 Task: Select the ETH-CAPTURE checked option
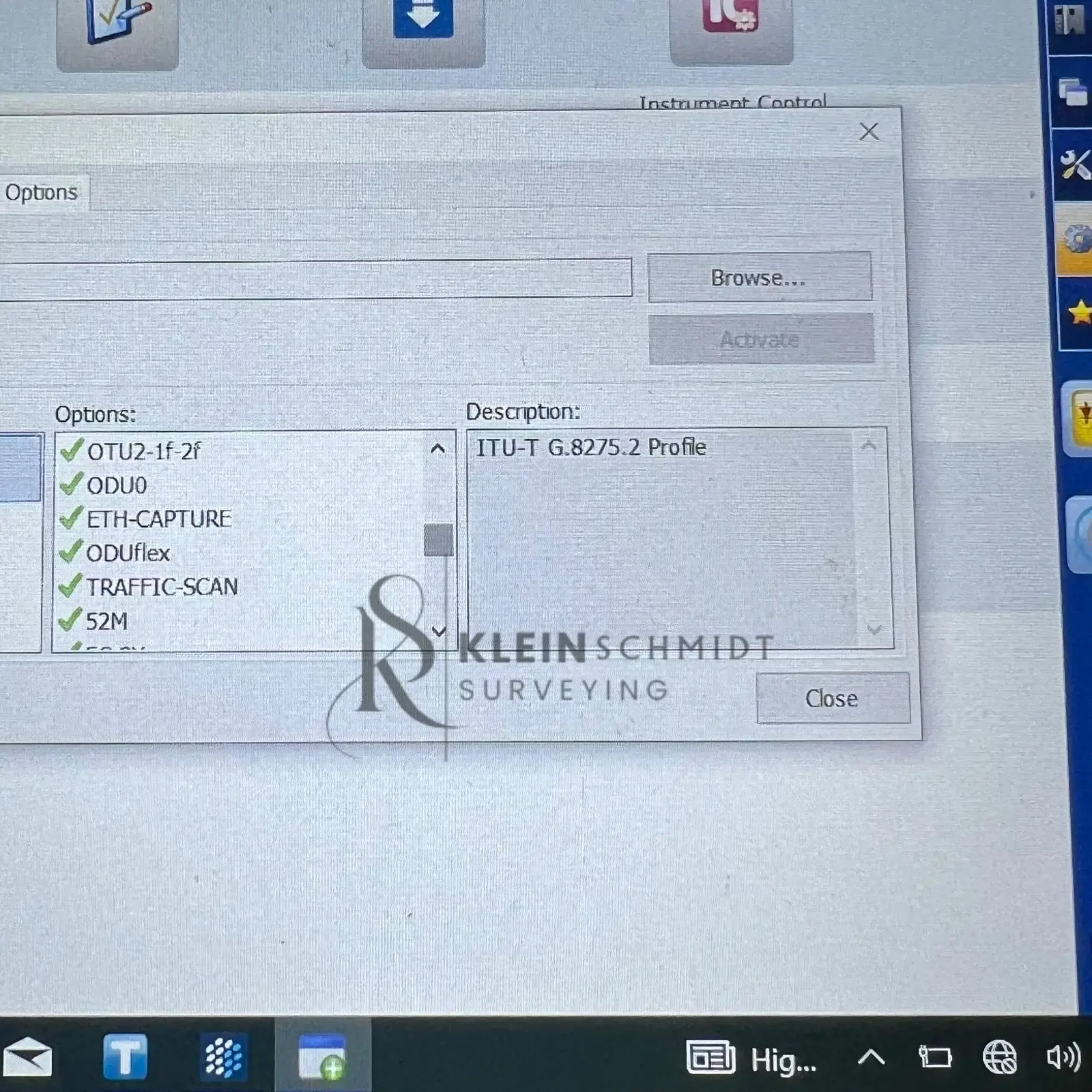[158, 519]
